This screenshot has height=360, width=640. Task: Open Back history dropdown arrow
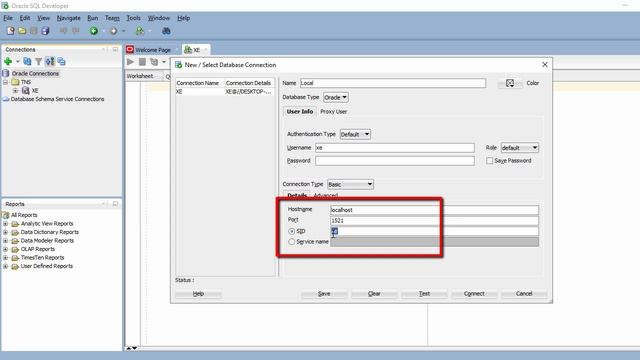coord(103,31)
